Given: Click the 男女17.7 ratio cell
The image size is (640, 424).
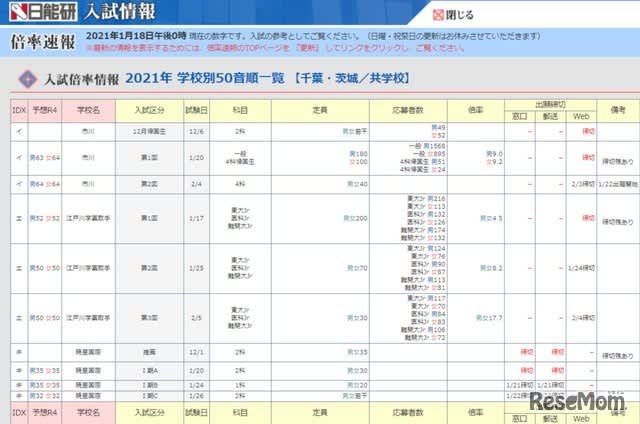Looking at the screenshot, I should click(476, 318).
